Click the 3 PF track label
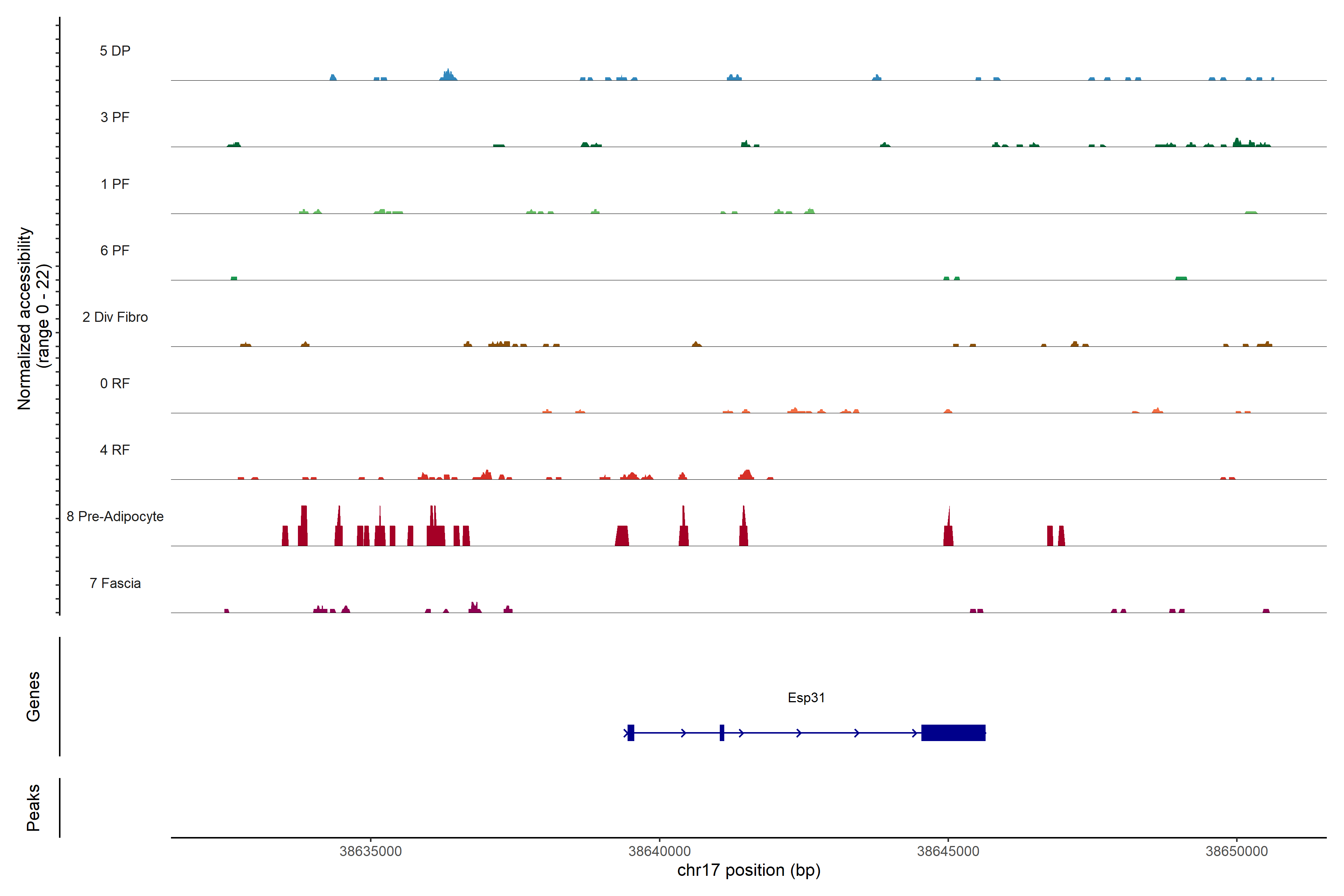 coord(115,117)
